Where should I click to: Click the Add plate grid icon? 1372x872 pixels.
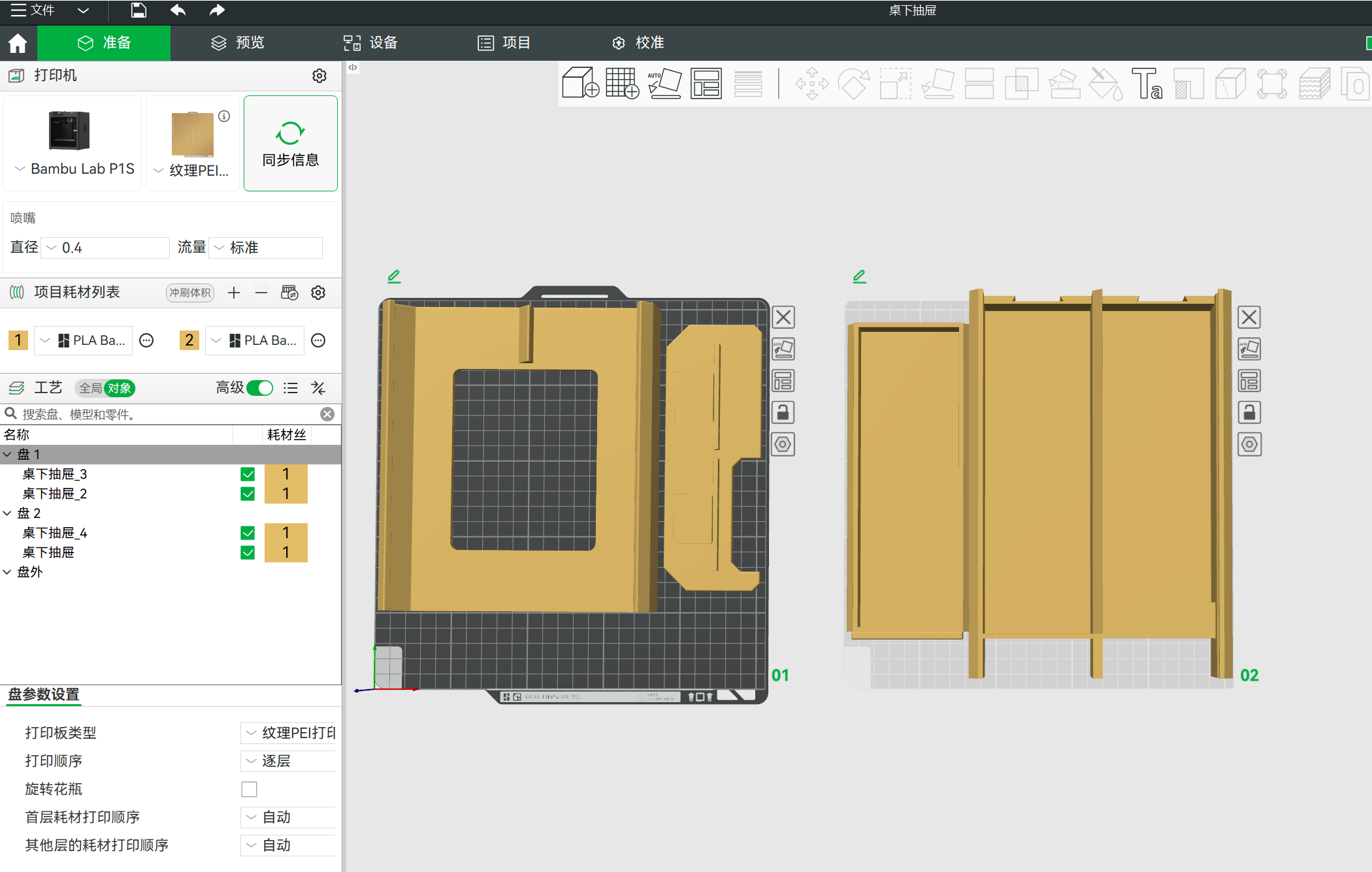click(x=622, y=84)
